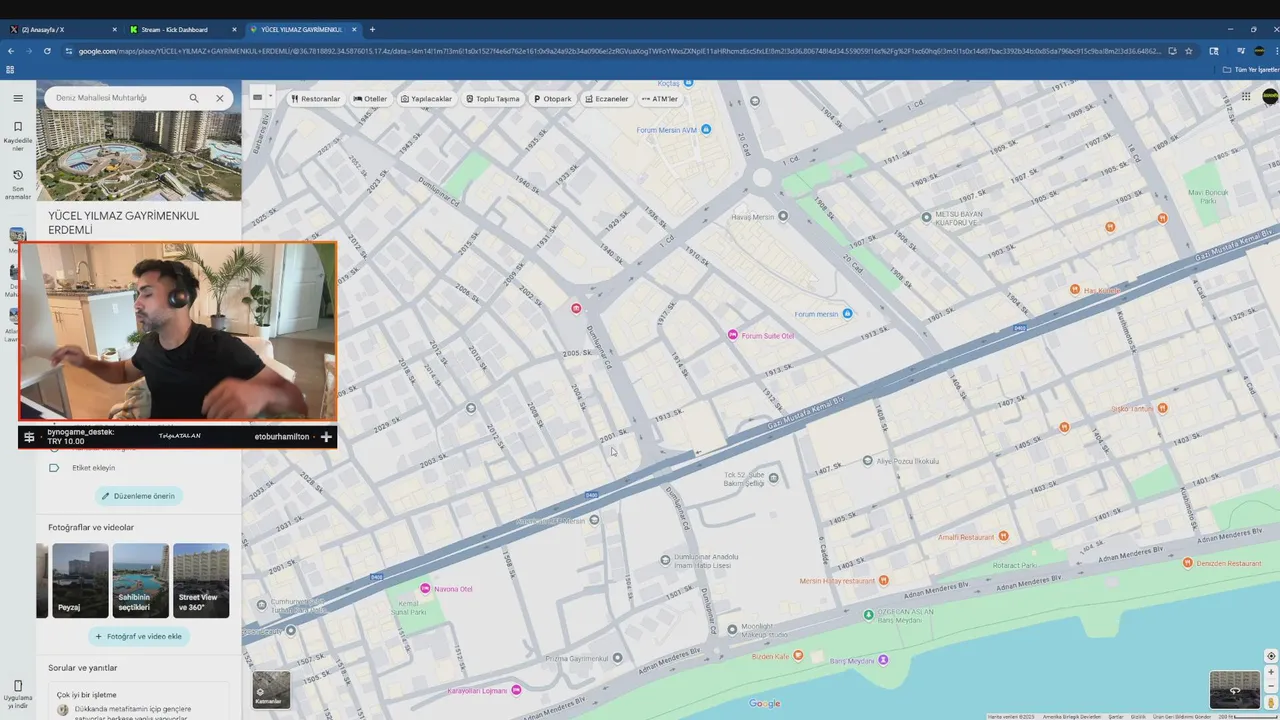Click Etiket ekleyin option
The height and width of the screenshot is (720, 1280).
pos(93,468)
